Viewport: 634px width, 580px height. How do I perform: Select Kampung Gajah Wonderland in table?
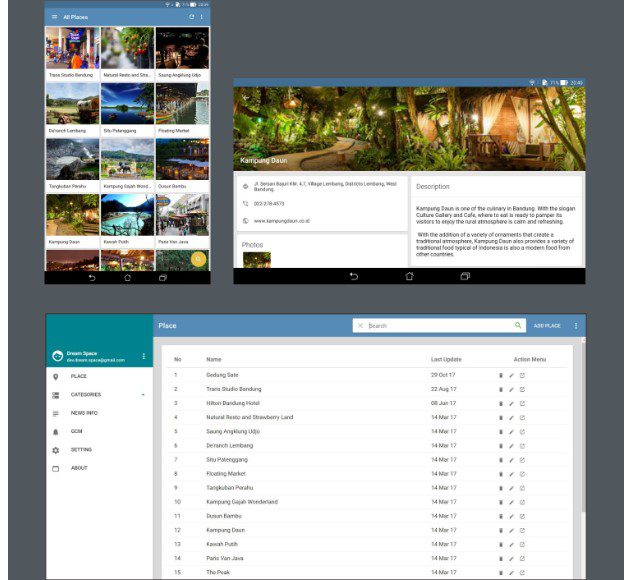click(x=242, y=502)
